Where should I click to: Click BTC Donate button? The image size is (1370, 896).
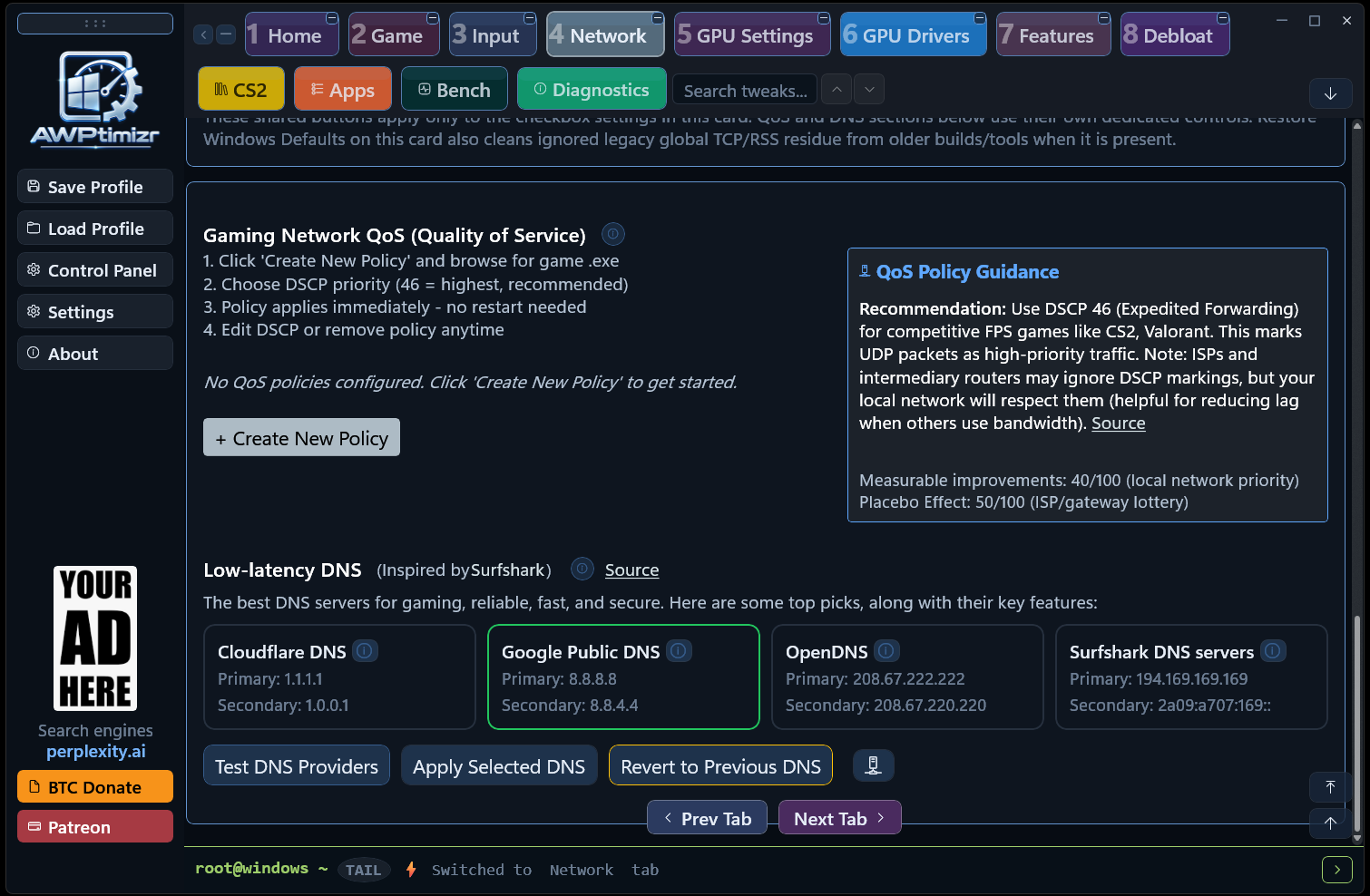coord(95,786)
